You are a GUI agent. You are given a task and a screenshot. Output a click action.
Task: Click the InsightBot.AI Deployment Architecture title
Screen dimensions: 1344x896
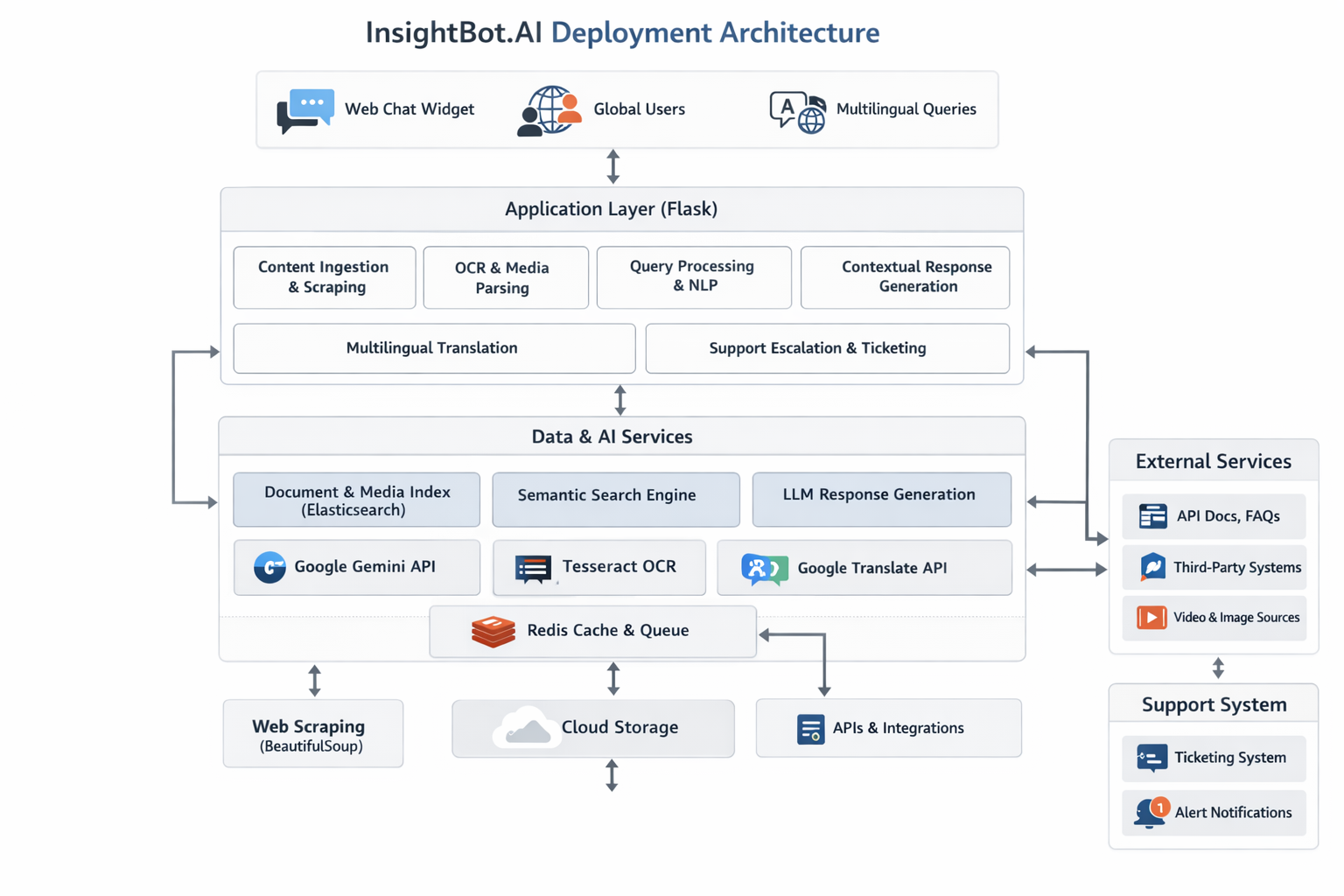[x=622, y=32]
